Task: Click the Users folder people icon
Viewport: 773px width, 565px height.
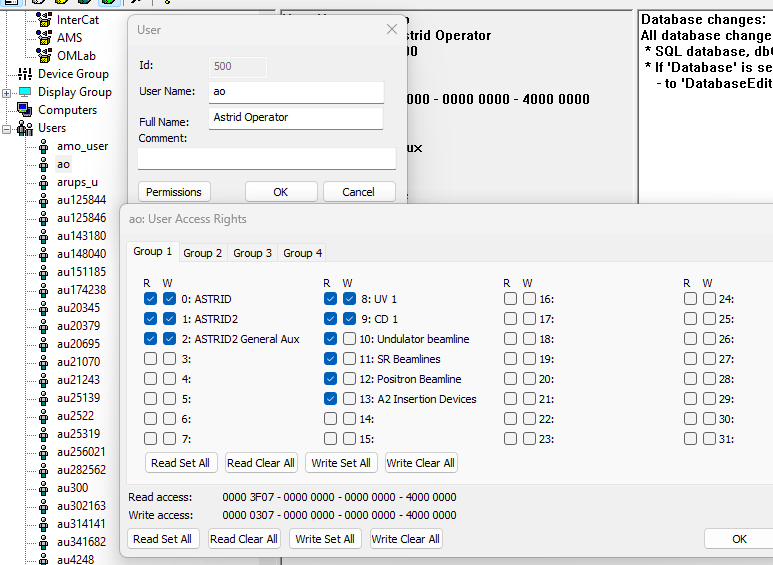Action: click(x=25, y=129)
